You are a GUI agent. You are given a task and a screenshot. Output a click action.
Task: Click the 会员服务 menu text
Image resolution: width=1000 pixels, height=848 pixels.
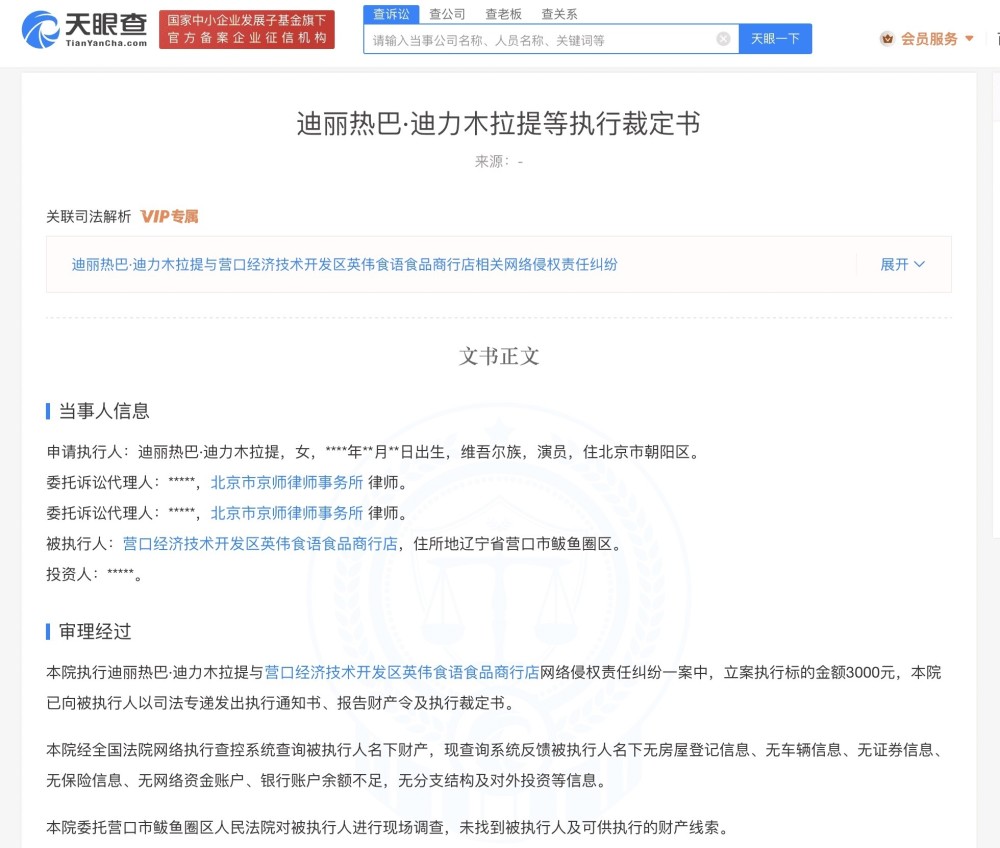(x=929, y=39)
